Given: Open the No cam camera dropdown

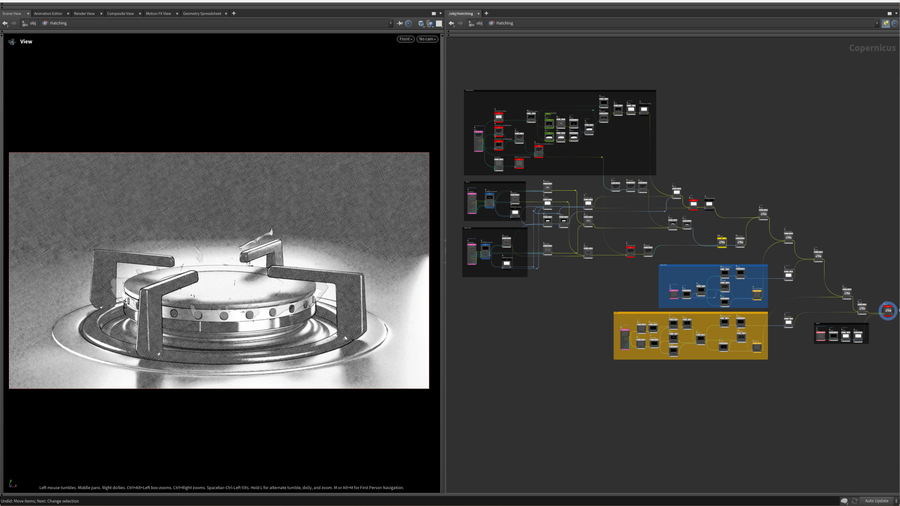Looking at the screenshot, I should point(427,39).
